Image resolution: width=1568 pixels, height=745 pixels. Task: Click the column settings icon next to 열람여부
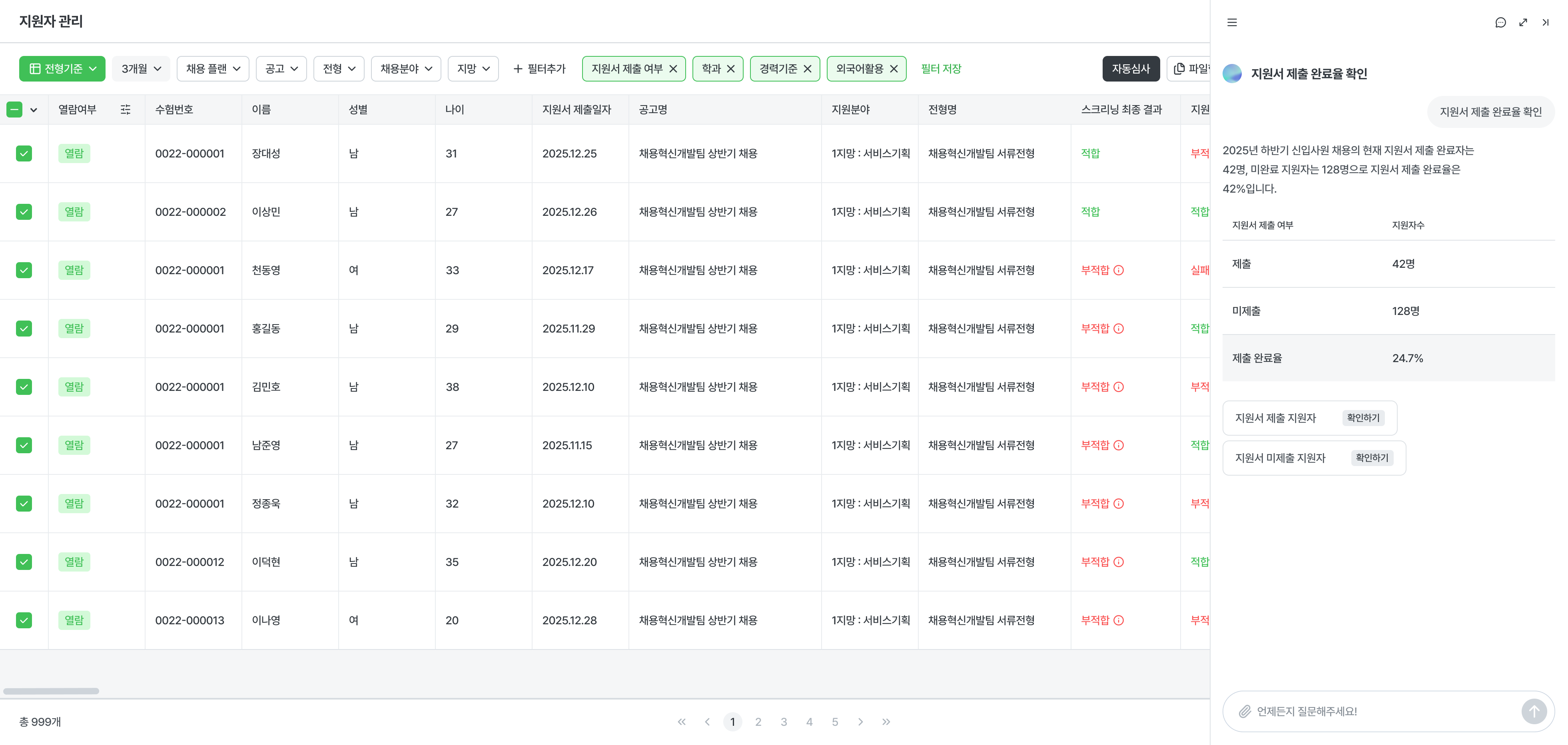coord(126,110)
